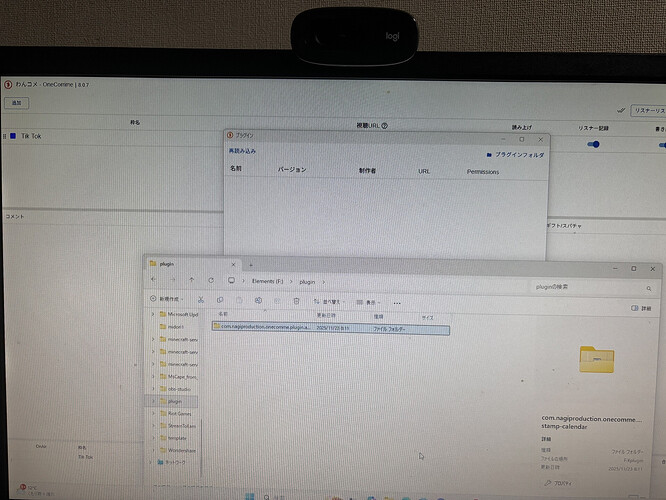Select the midori folder in the tree
The width and height of the screenshot is (666, 500).
172,327
